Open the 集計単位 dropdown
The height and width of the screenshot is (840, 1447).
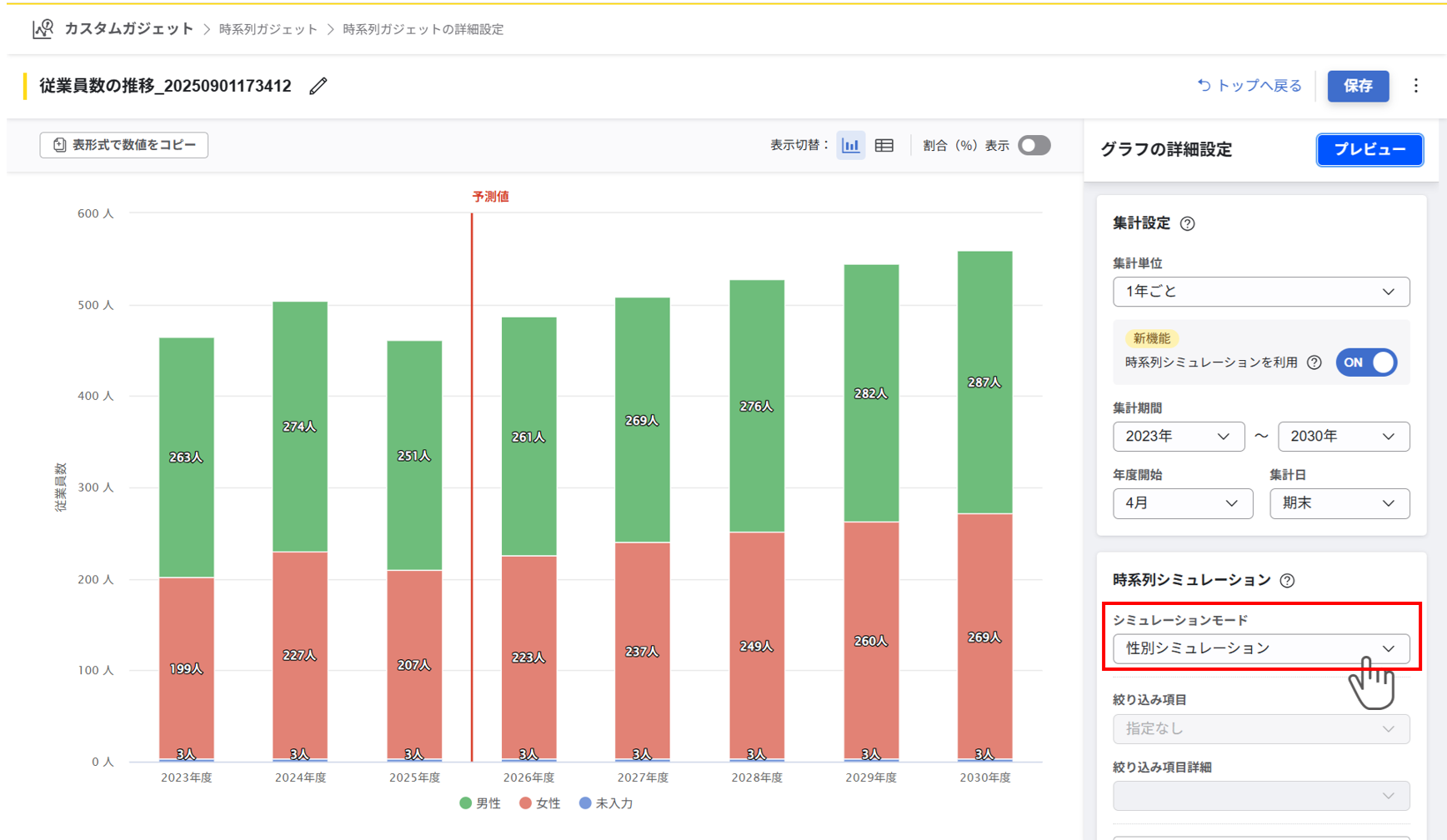pyautogui.click(x=1260, y=292)
